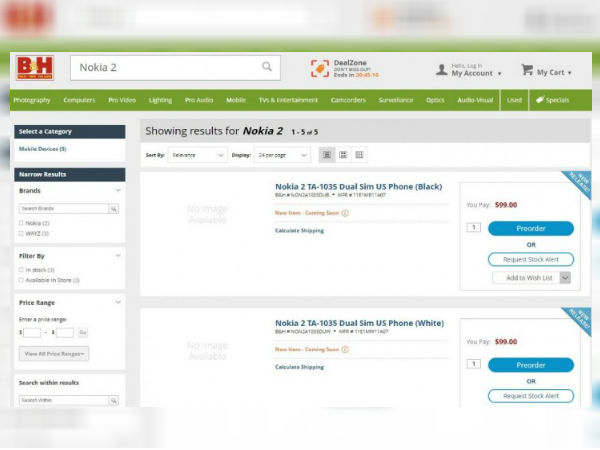Expand My Cart dropdown arrow
The width and height of the screenshot is (600, 450).
[569, 73]
